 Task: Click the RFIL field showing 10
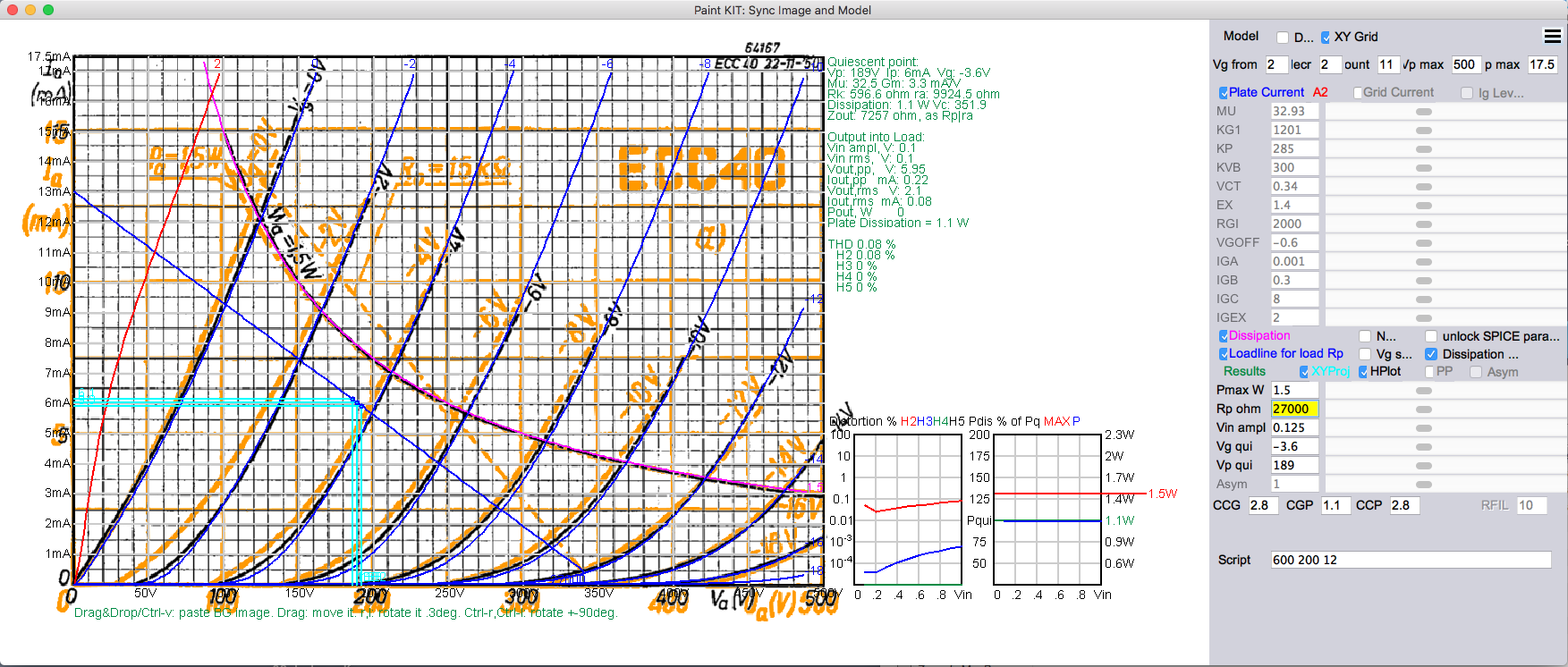[x=1531, y=505]
